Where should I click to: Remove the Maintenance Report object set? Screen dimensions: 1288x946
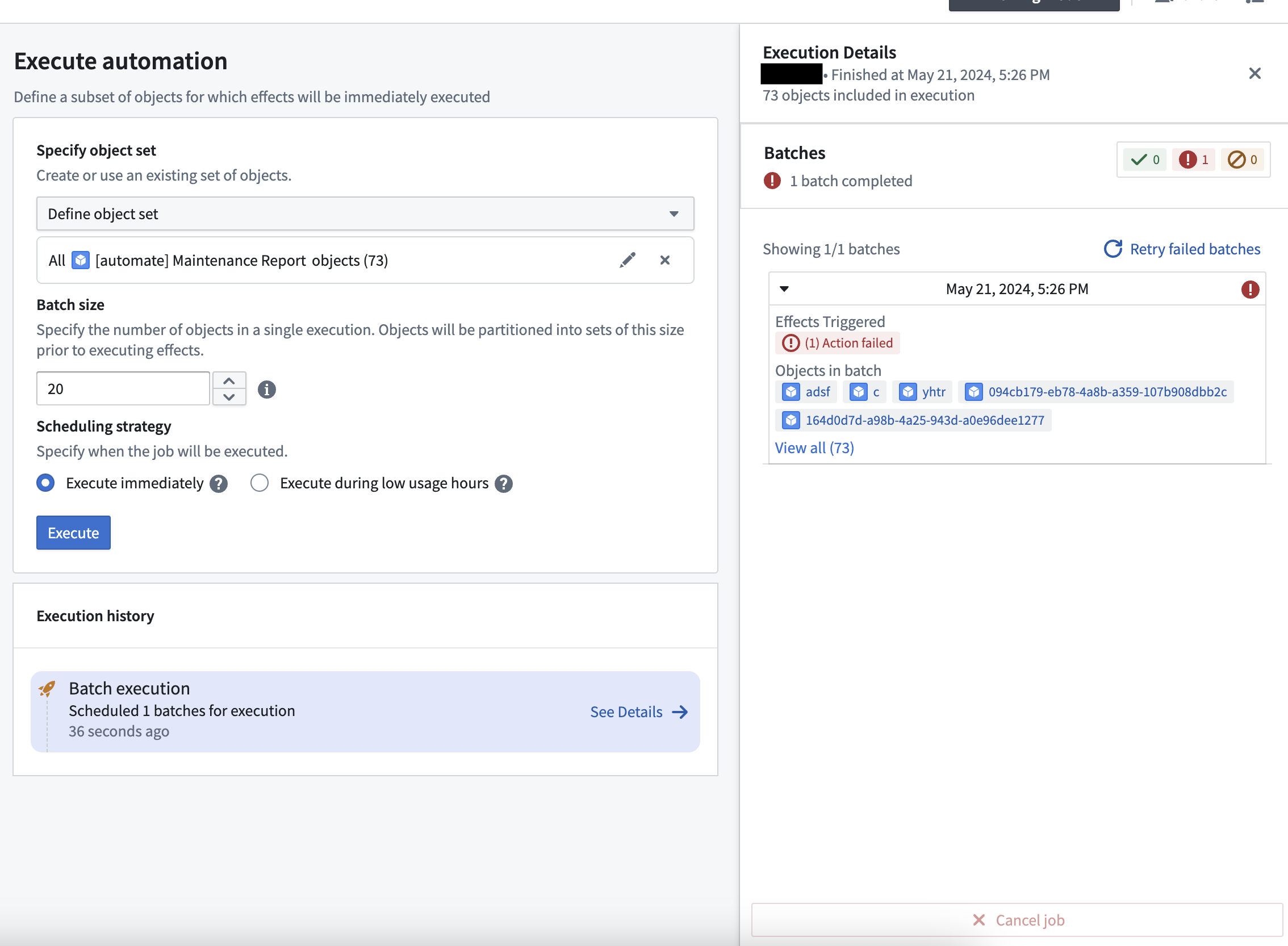[665, 260]
